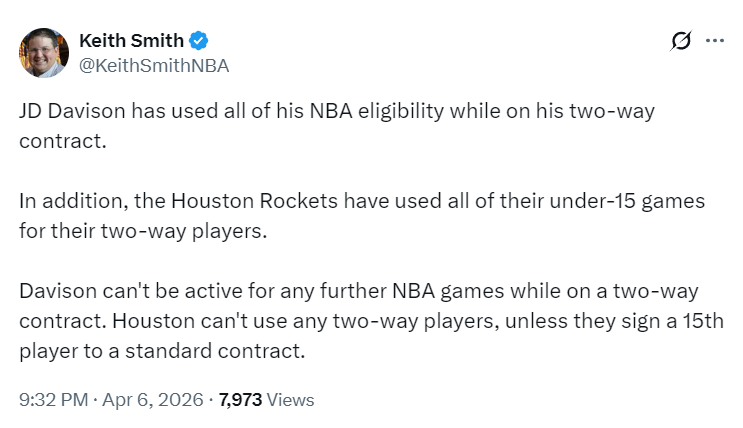
Task: Open the Grok explain icon
Action: point(681,41)
